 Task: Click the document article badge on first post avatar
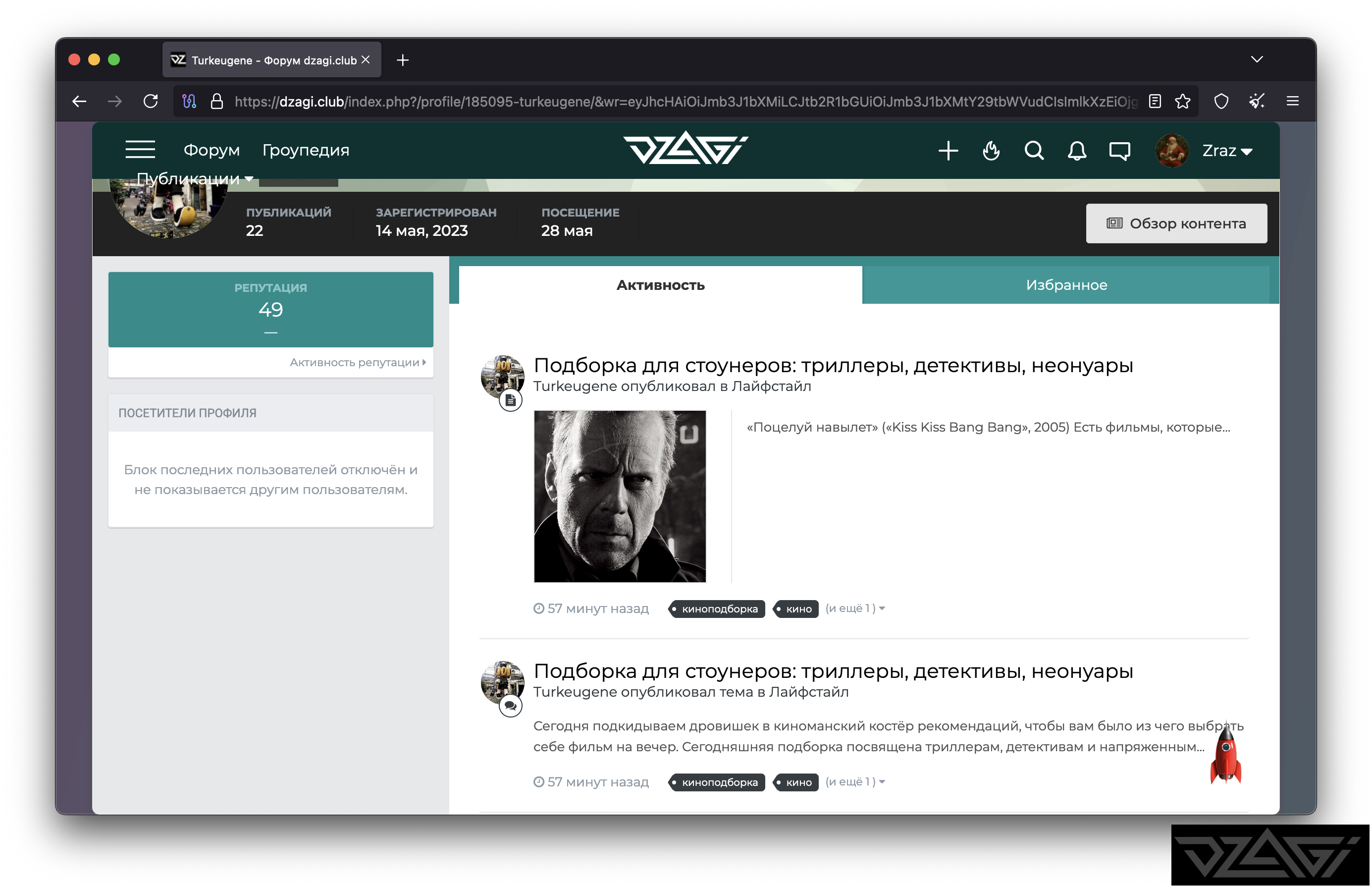point(511,400)
